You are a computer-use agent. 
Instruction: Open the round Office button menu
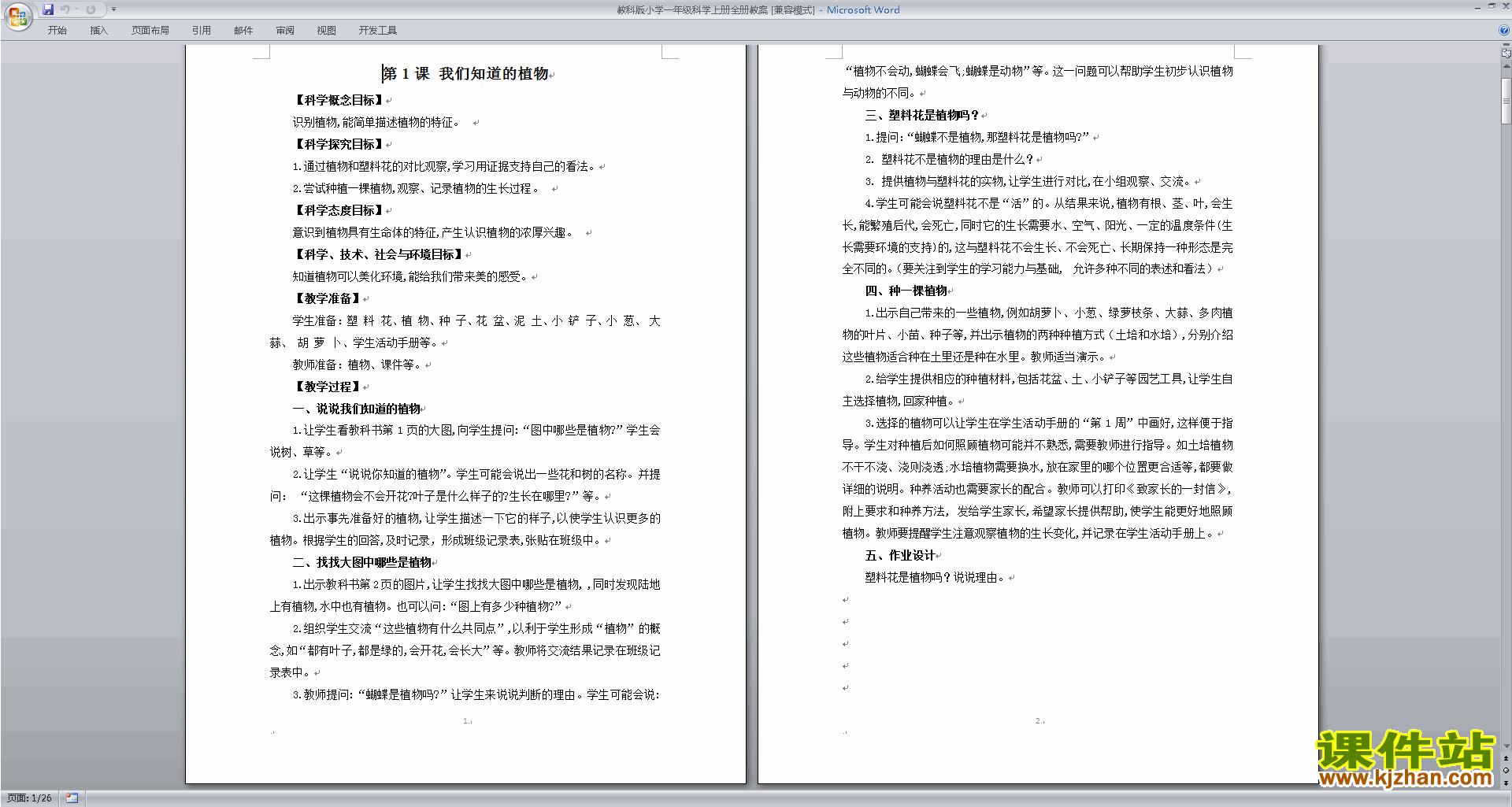[x=17, y=16]
